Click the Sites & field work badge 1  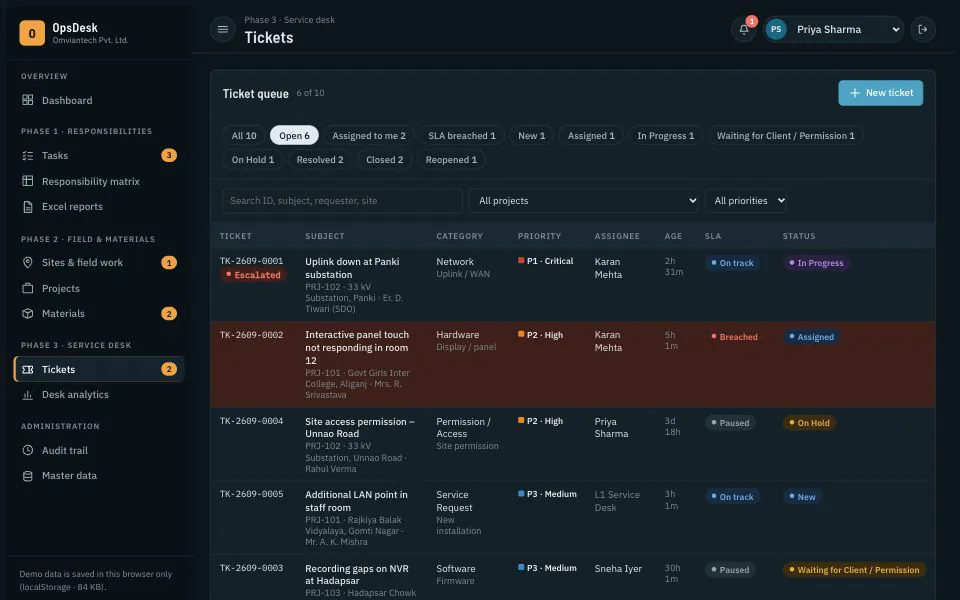pyautogui.click(x=169, y=263)
